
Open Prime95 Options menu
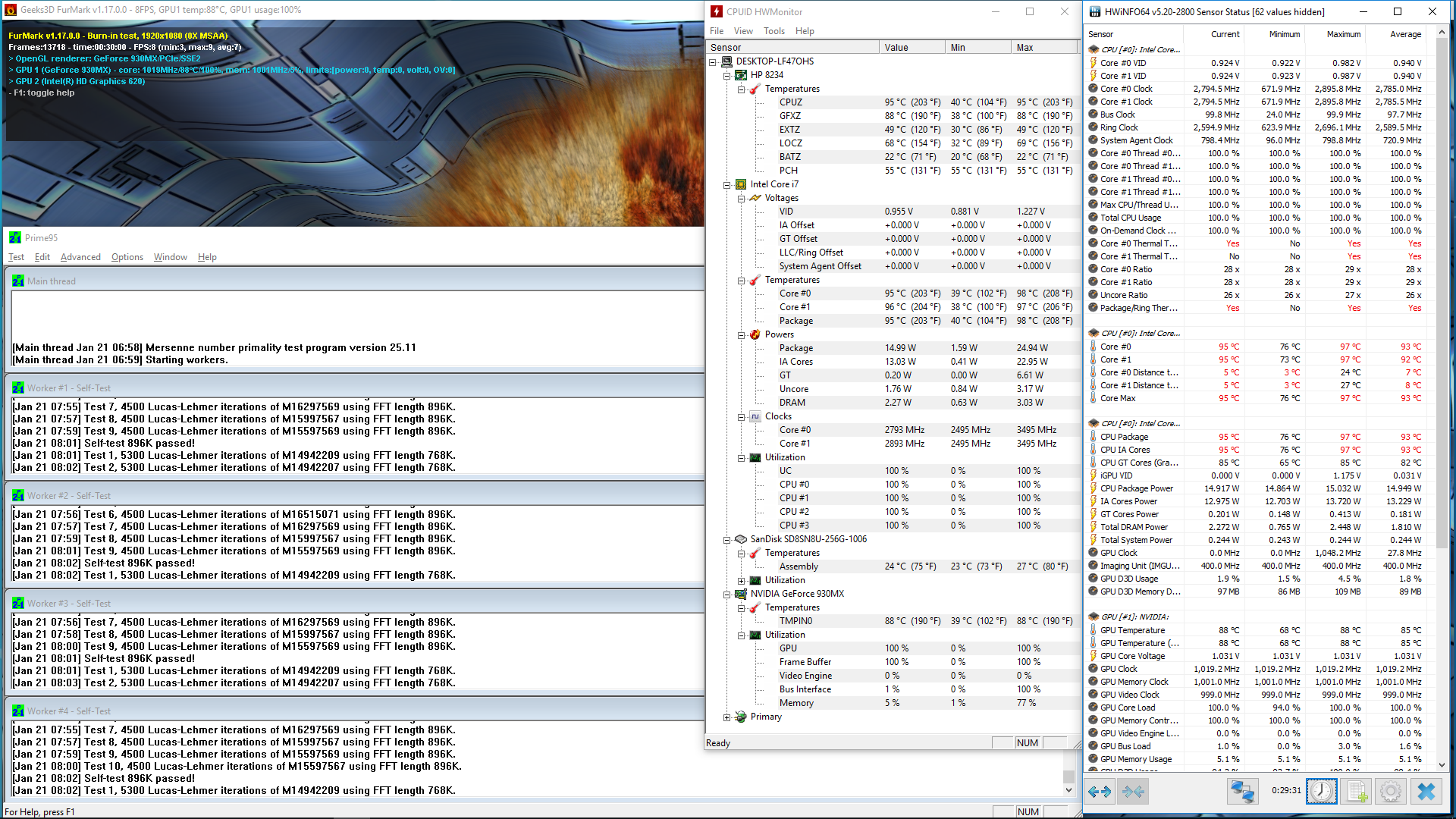(127, 257)
